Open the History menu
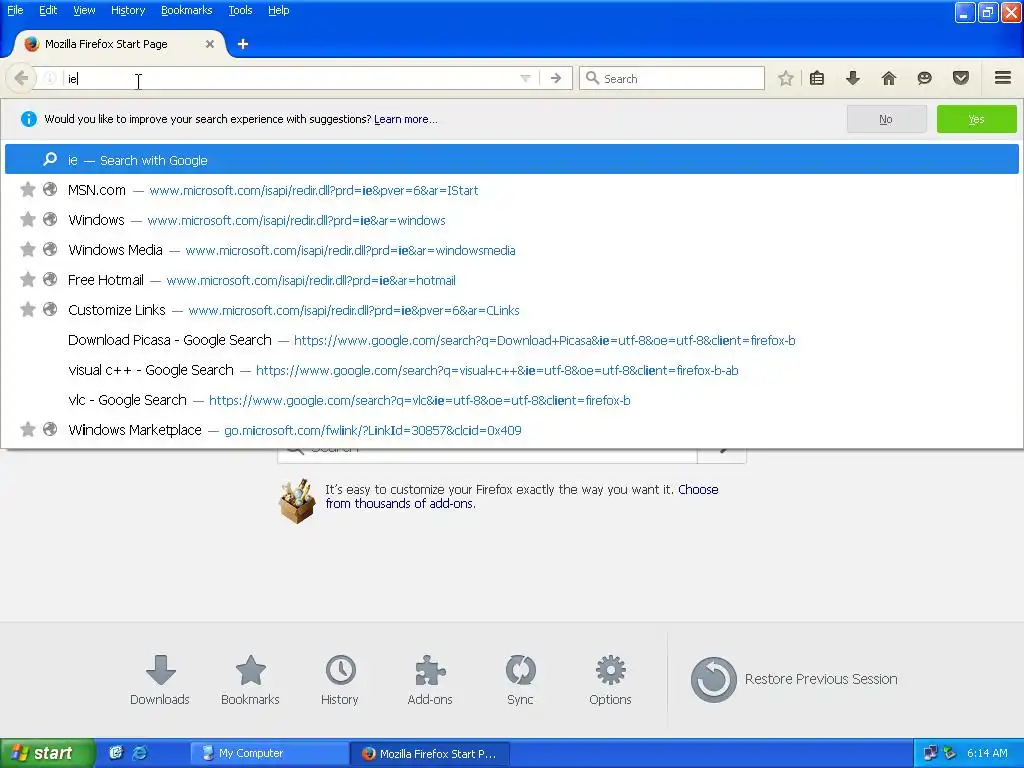Viewport: 1024px width, 768px height. pyautogui.click(x=128, y=10)
